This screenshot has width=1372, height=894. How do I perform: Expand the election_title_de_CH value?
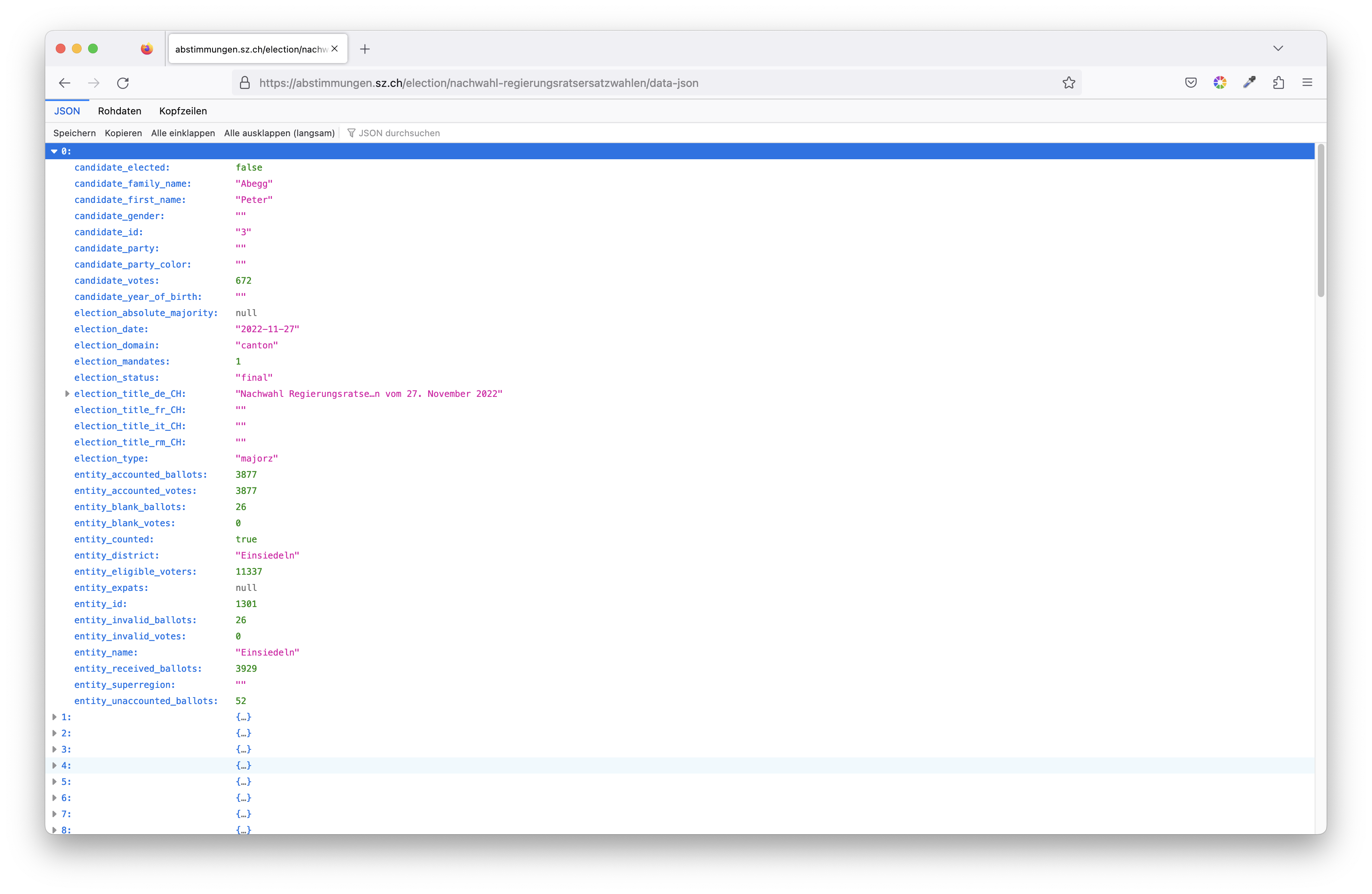(67, 394)
